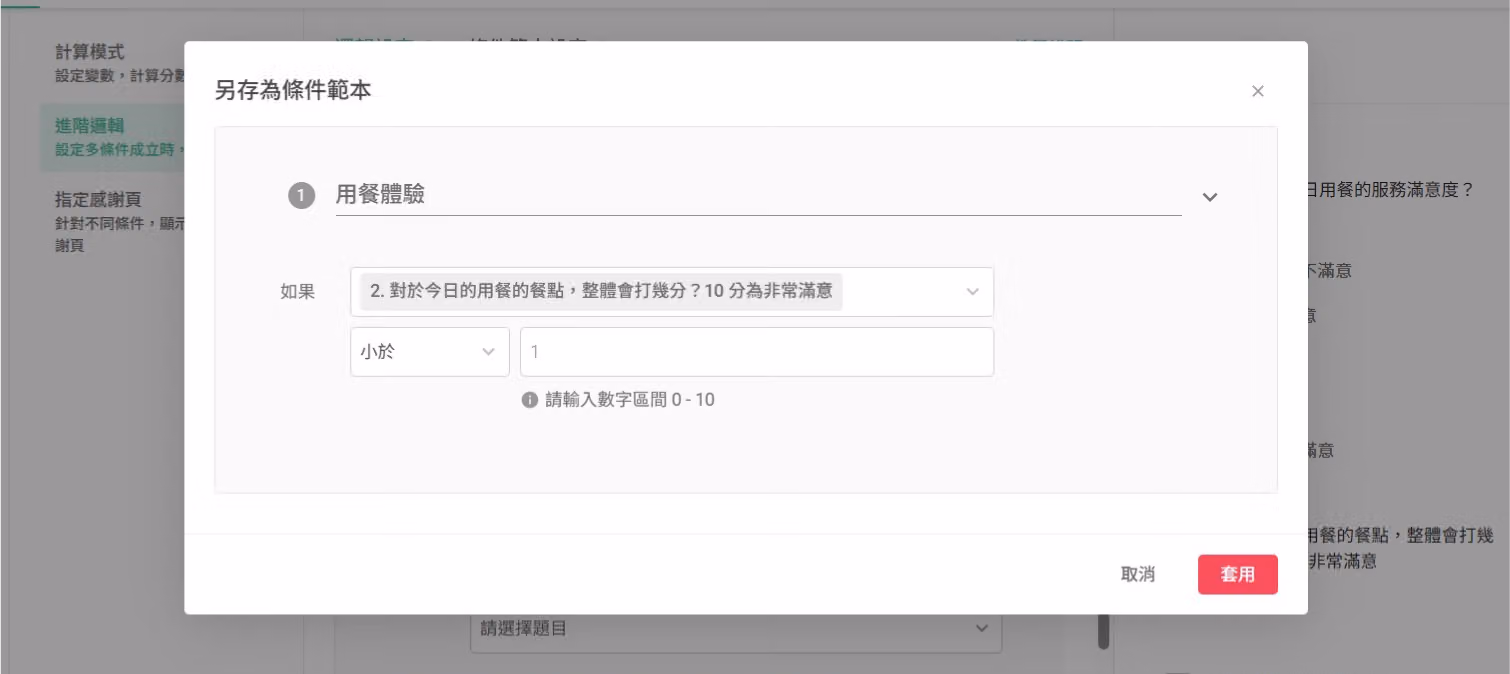This screenshot has width=1510, height=674.
Task: Select 指定感謝頁 in the left sidebar
Action: [x=112, y=221]
